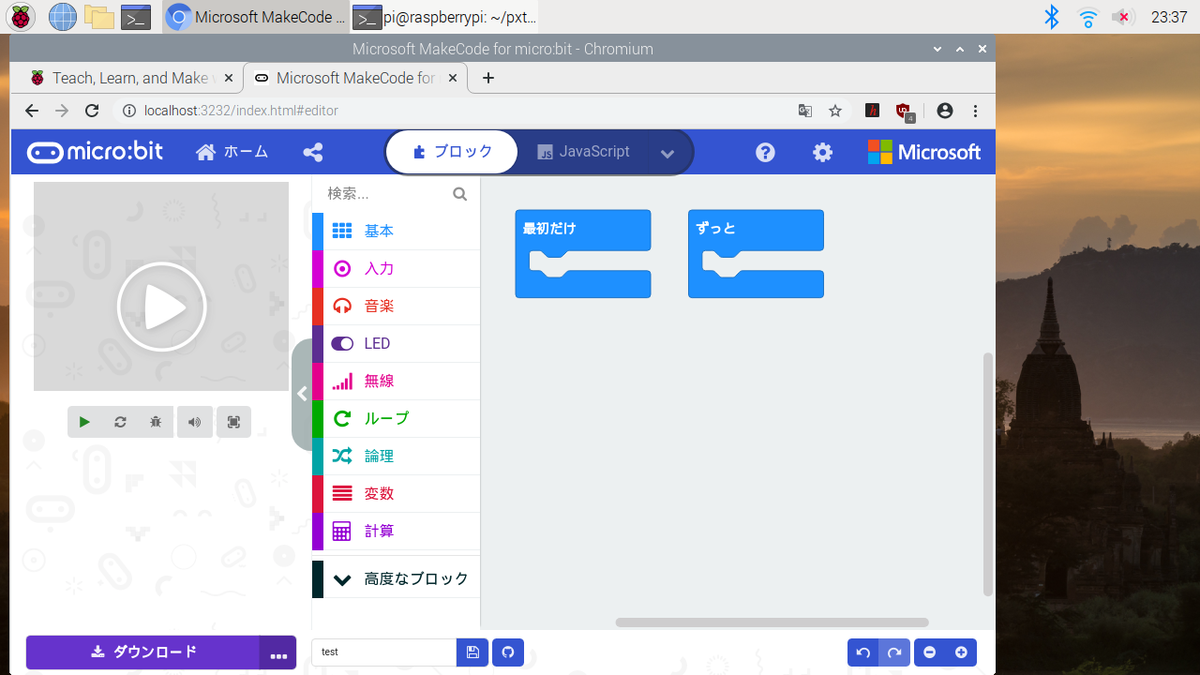Open the 音楽 block category

click(x=396, y=306)
